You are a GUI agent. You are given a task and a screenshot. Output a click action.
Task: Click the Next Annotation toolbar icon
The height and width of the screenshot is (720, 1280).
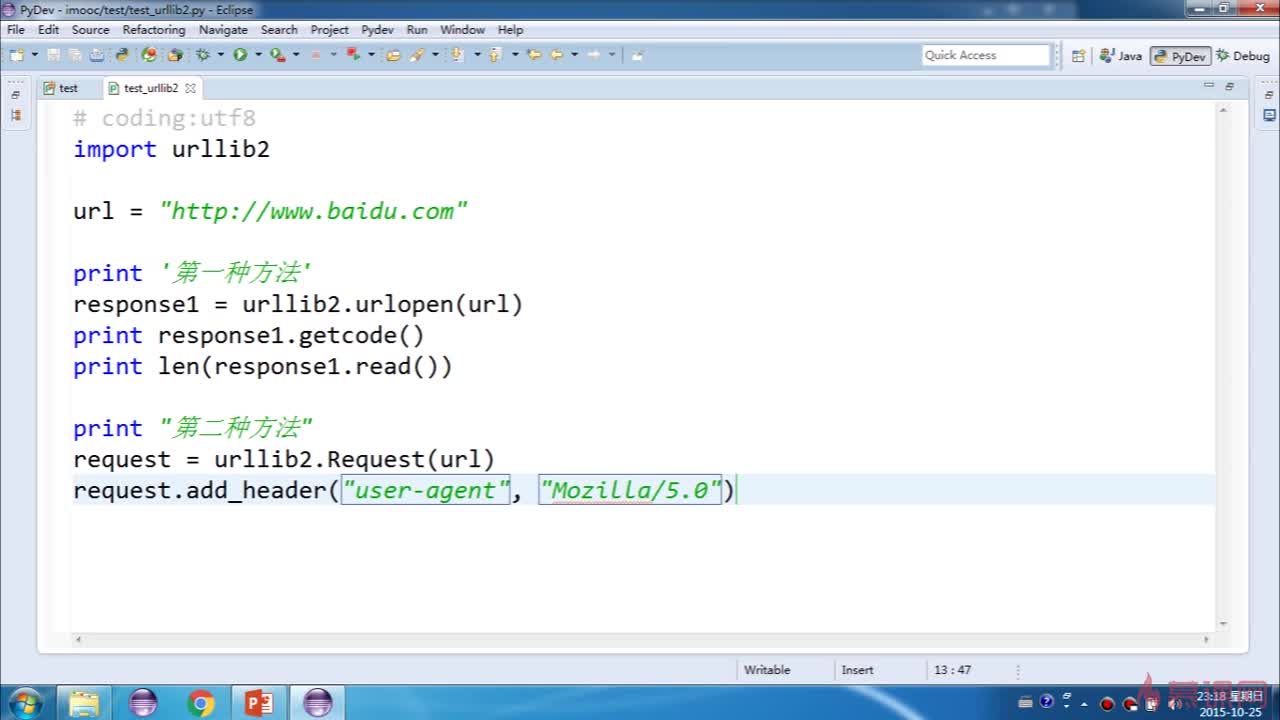pos(456,55)
